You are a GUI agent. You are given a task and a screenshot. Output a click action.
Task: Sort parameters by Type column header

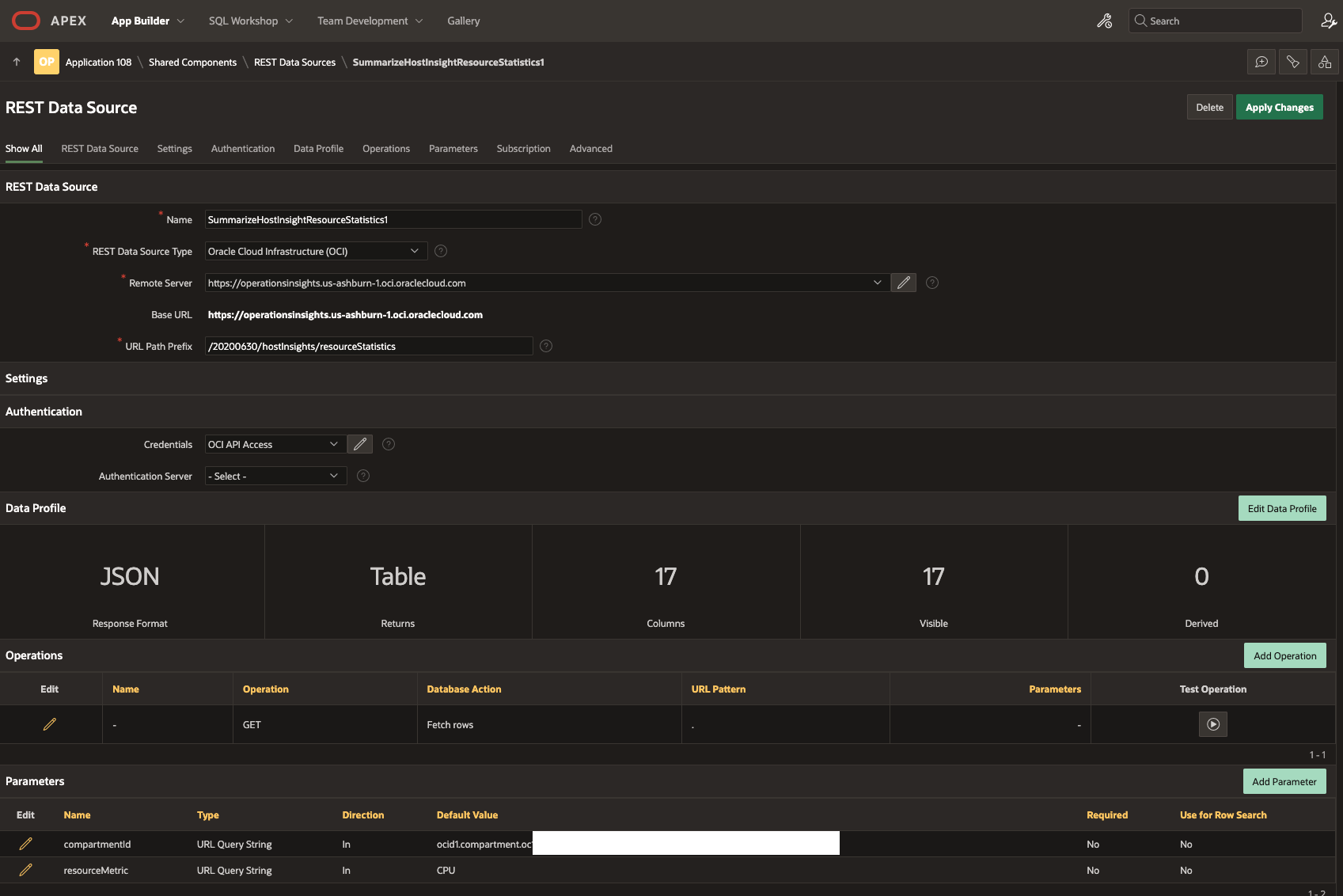pos(208,814)
